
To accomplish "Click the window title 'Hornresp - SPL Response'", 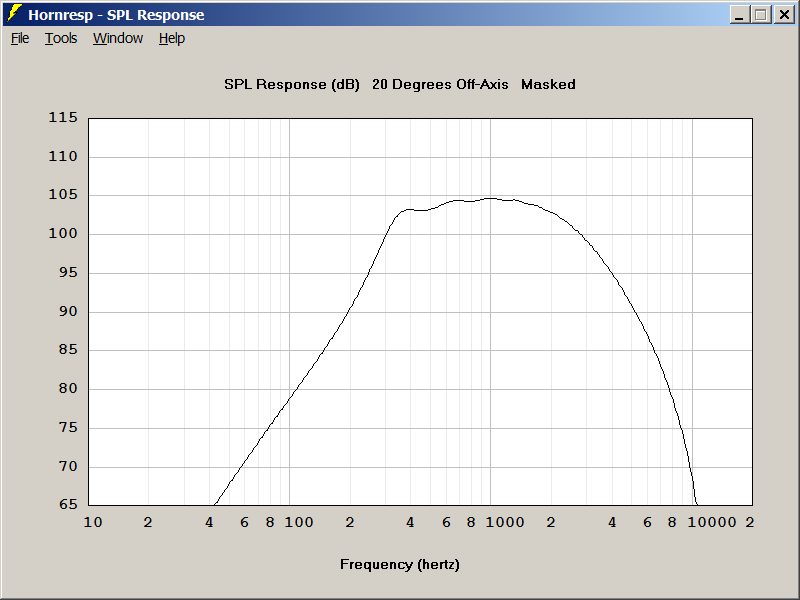I will click(x=116, y=15).
